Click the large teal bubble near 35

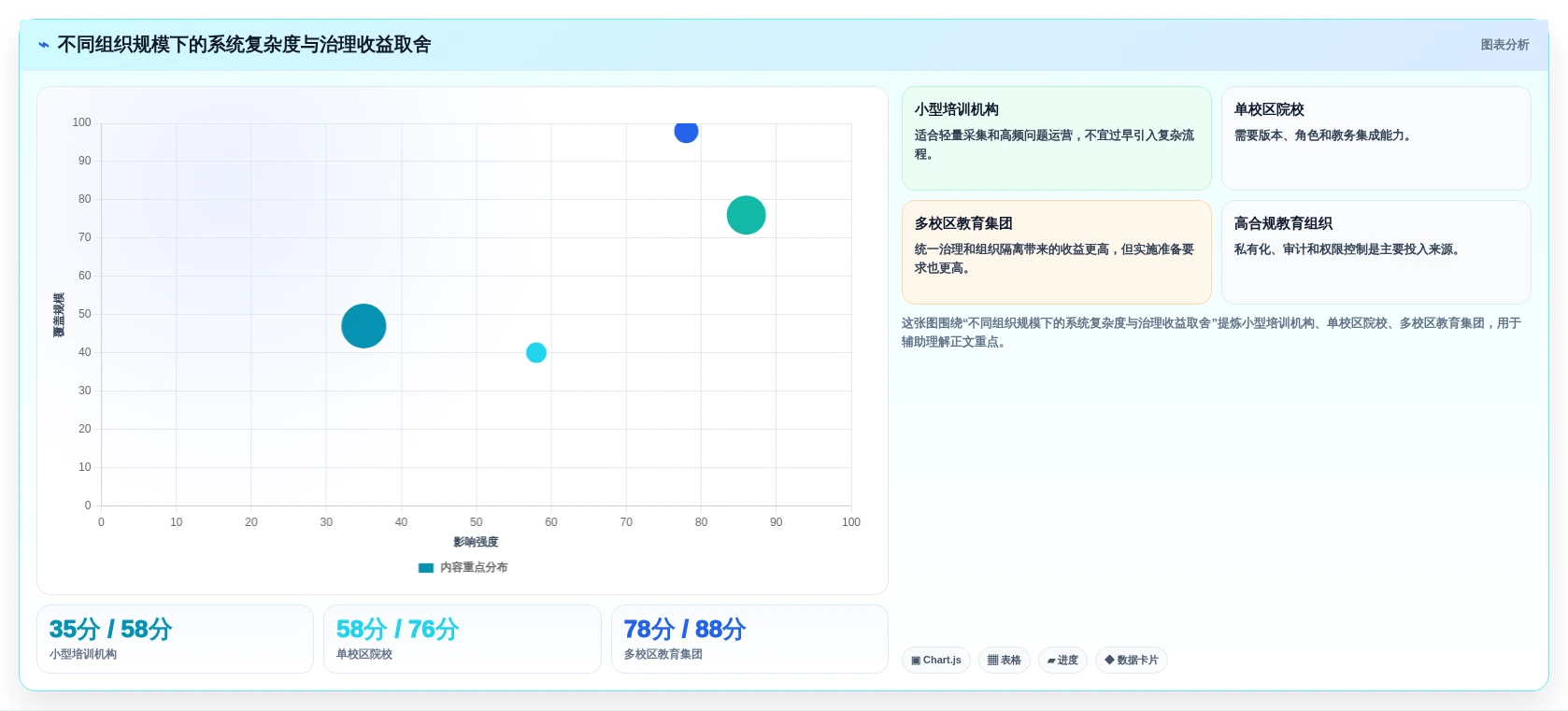click(363, 326)
